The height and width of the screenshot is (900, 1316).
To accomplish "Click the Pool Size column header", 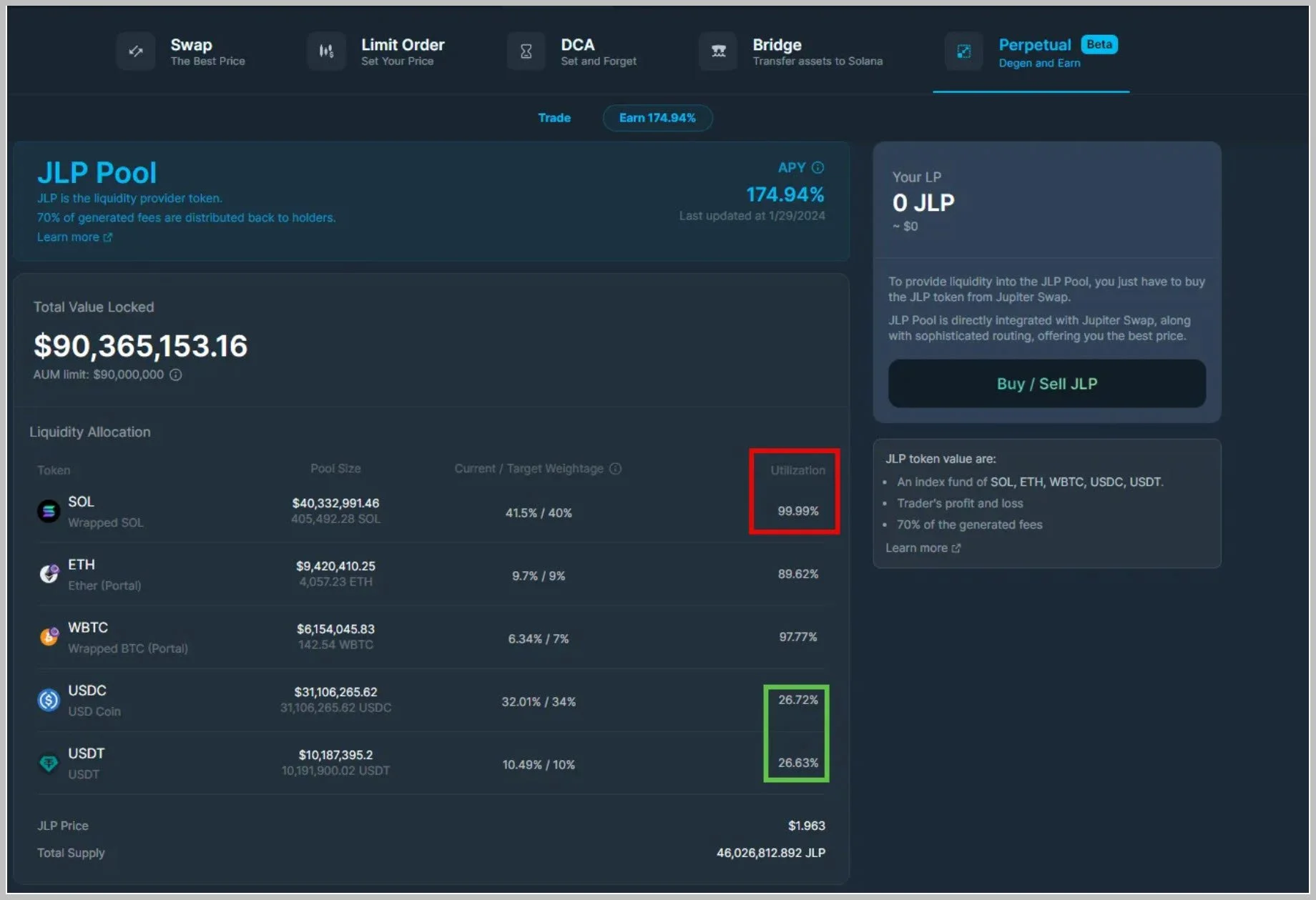I will pos(335,469).
